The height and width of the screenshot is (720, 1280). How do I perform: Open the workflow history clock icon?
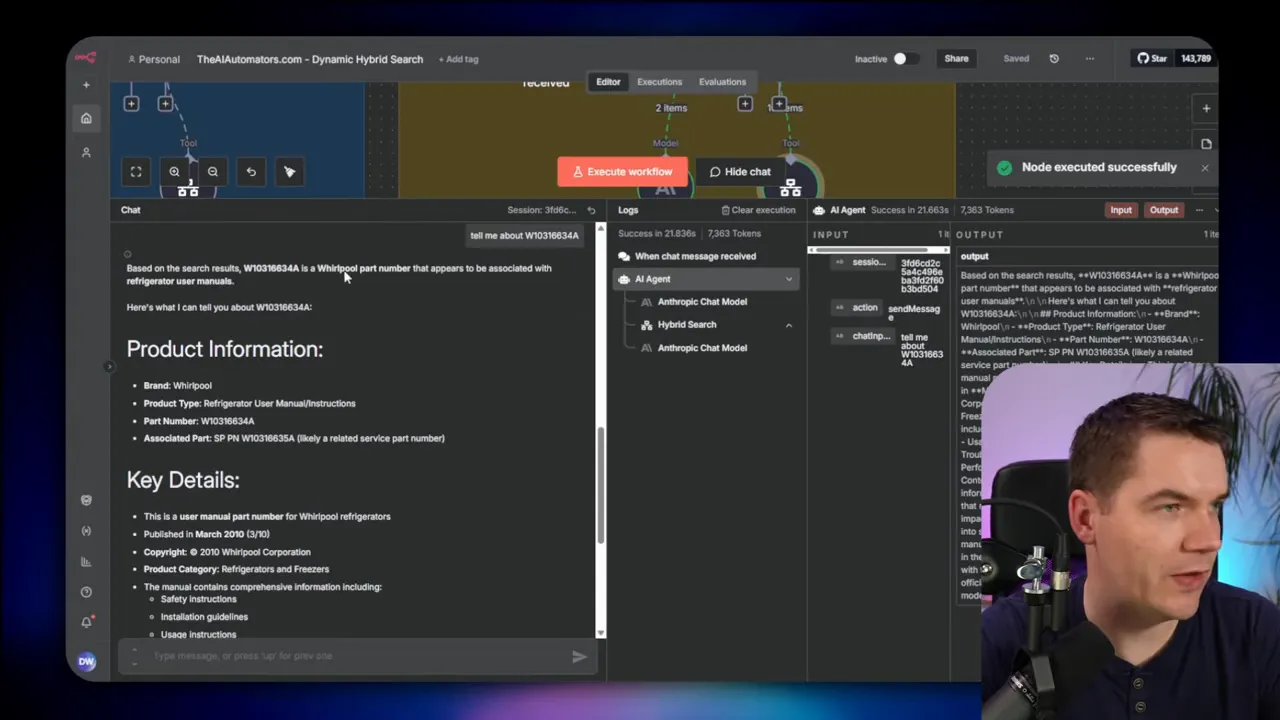1054,59
